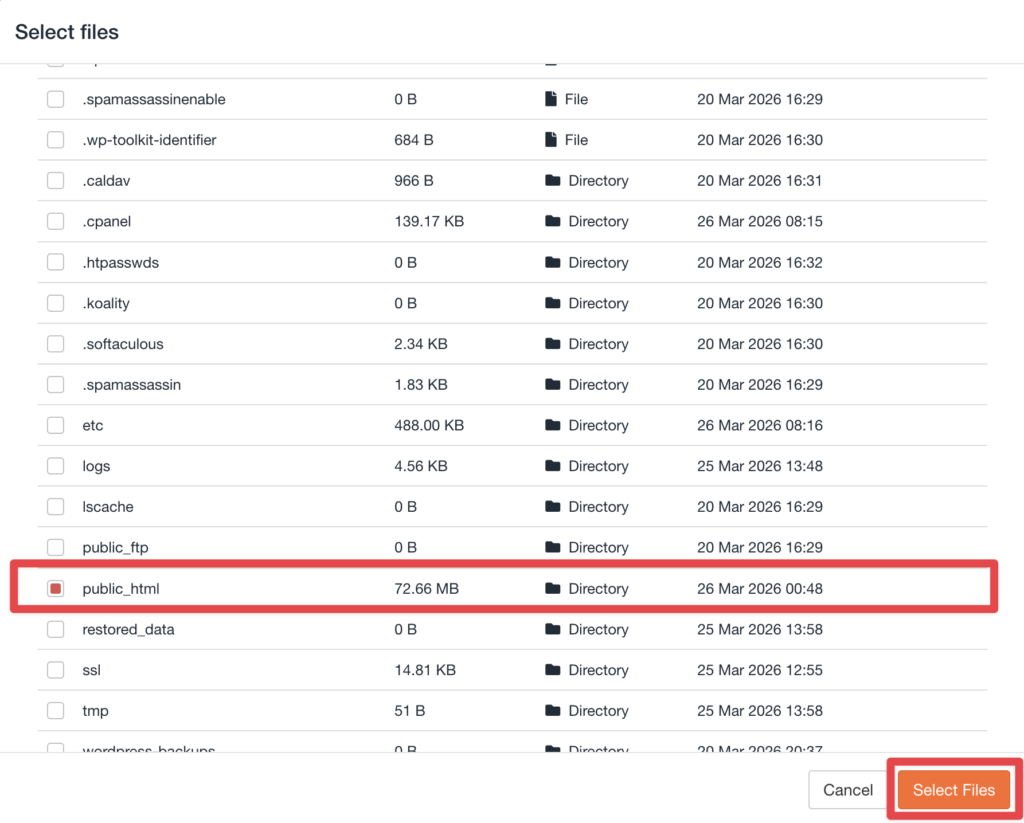
Task: Select the restored_data checkbox
Action: coord(56,630)
